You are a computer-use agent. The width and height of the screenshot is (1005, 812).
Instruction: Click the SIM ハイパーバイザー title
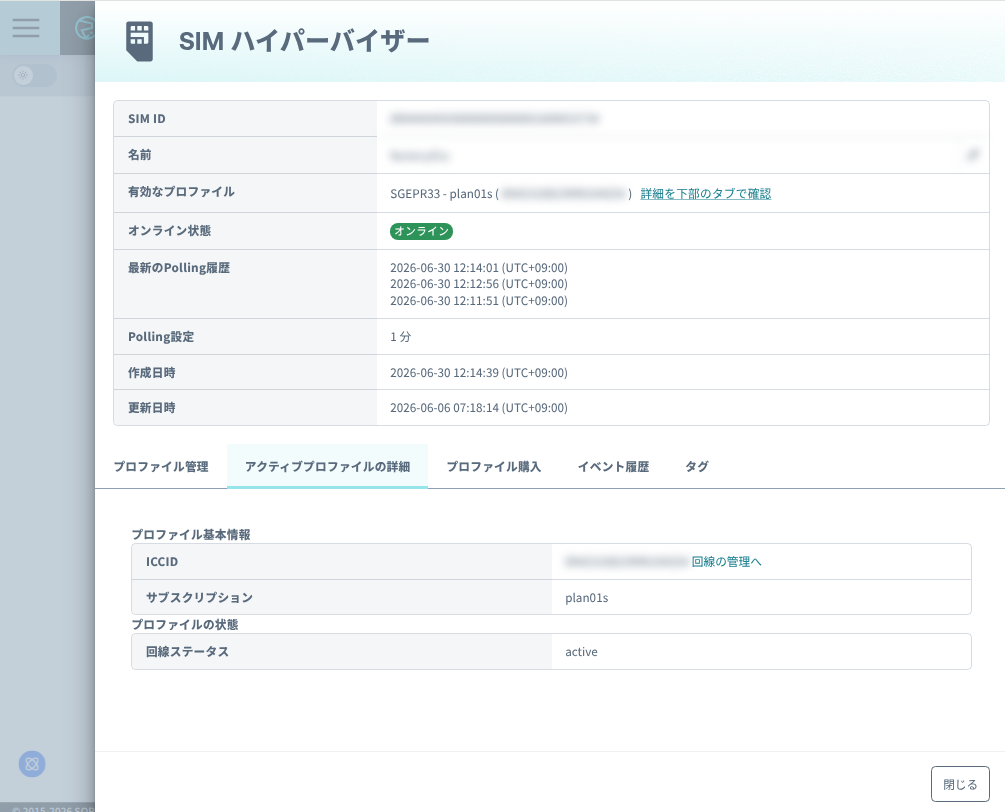pyautogui.click(x=304, y=41)
